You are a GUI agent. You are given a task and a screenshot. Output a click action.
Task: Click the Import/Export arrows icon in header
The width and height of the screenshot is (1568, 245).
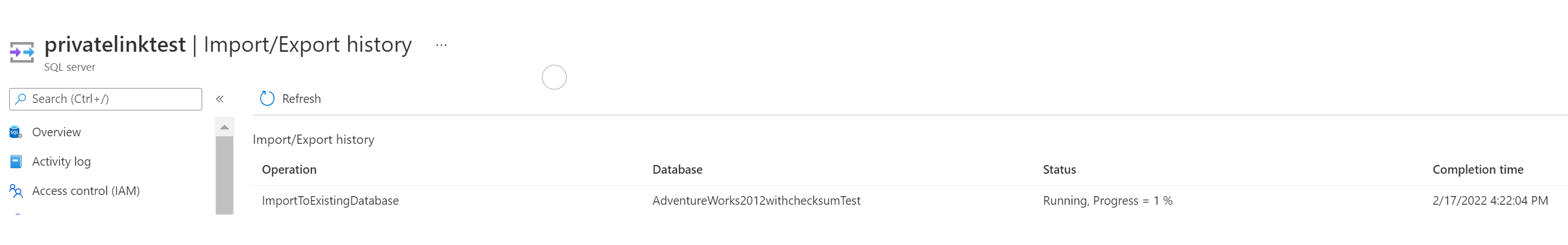pyautogui.click(x=22, y=52)
